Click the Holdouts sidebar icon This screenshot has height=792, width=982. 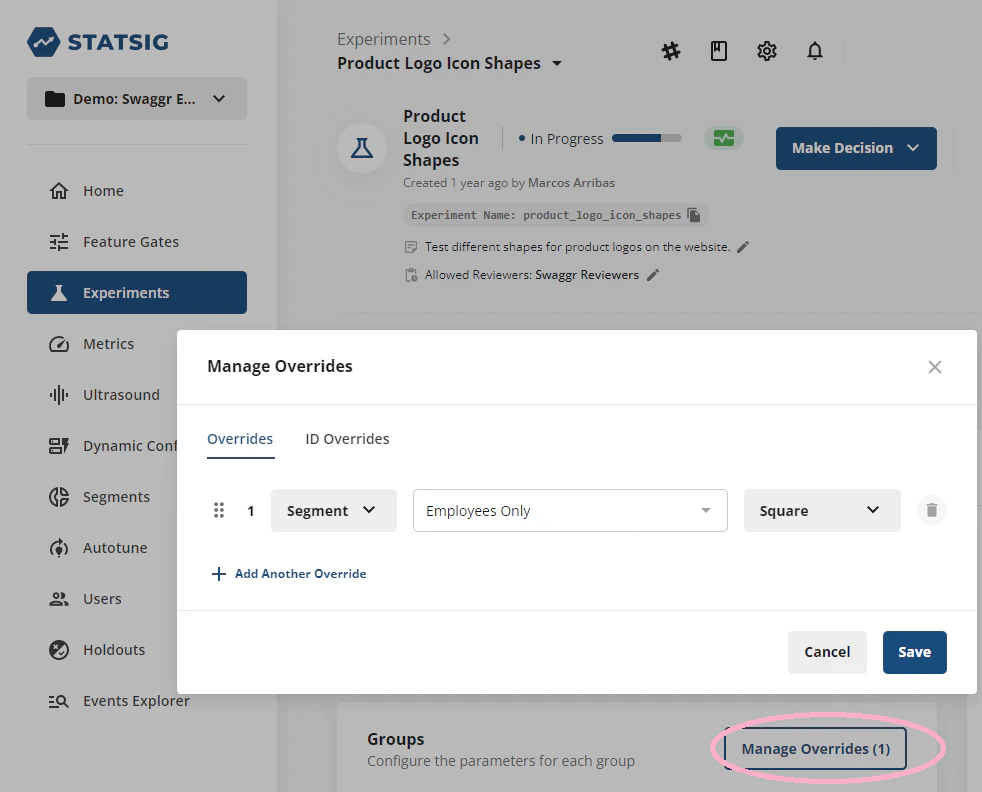coord(59,650)
